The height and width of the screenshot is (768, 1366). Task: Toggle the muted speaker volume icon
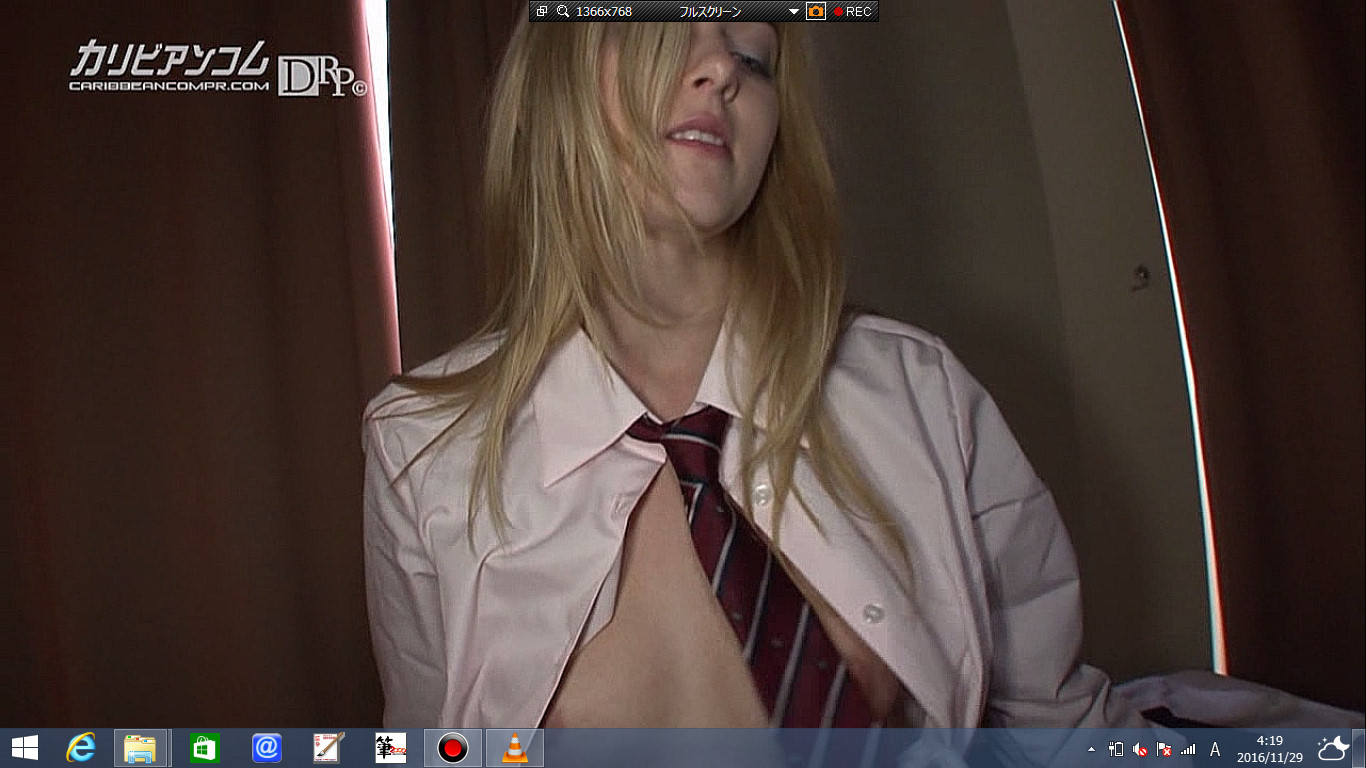point(1140,748)
